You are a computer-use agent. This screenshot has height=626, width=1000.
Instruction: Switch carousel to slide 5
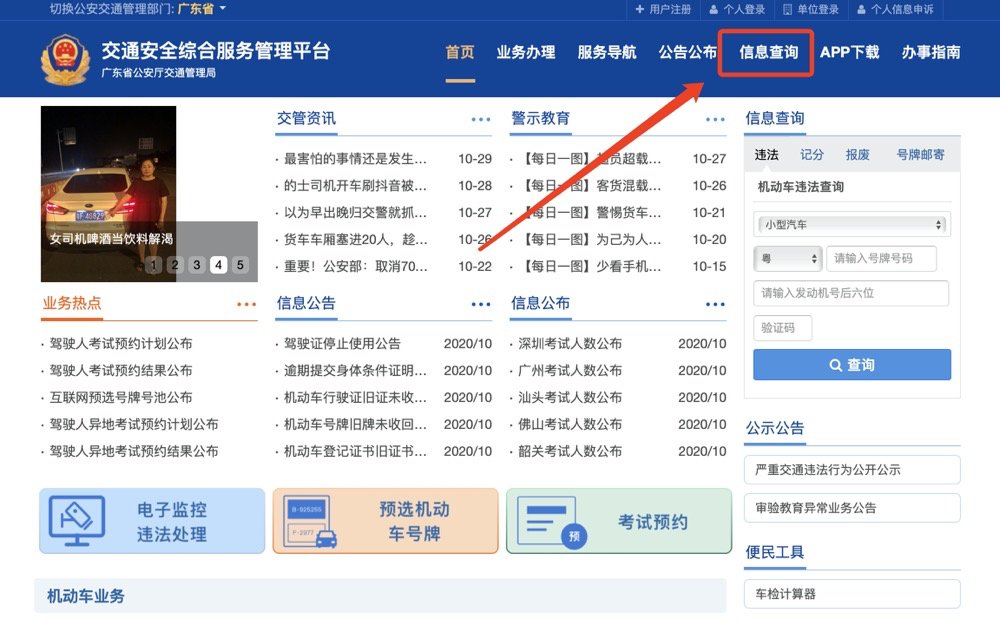pyautogui.click(x=240, y=265)
